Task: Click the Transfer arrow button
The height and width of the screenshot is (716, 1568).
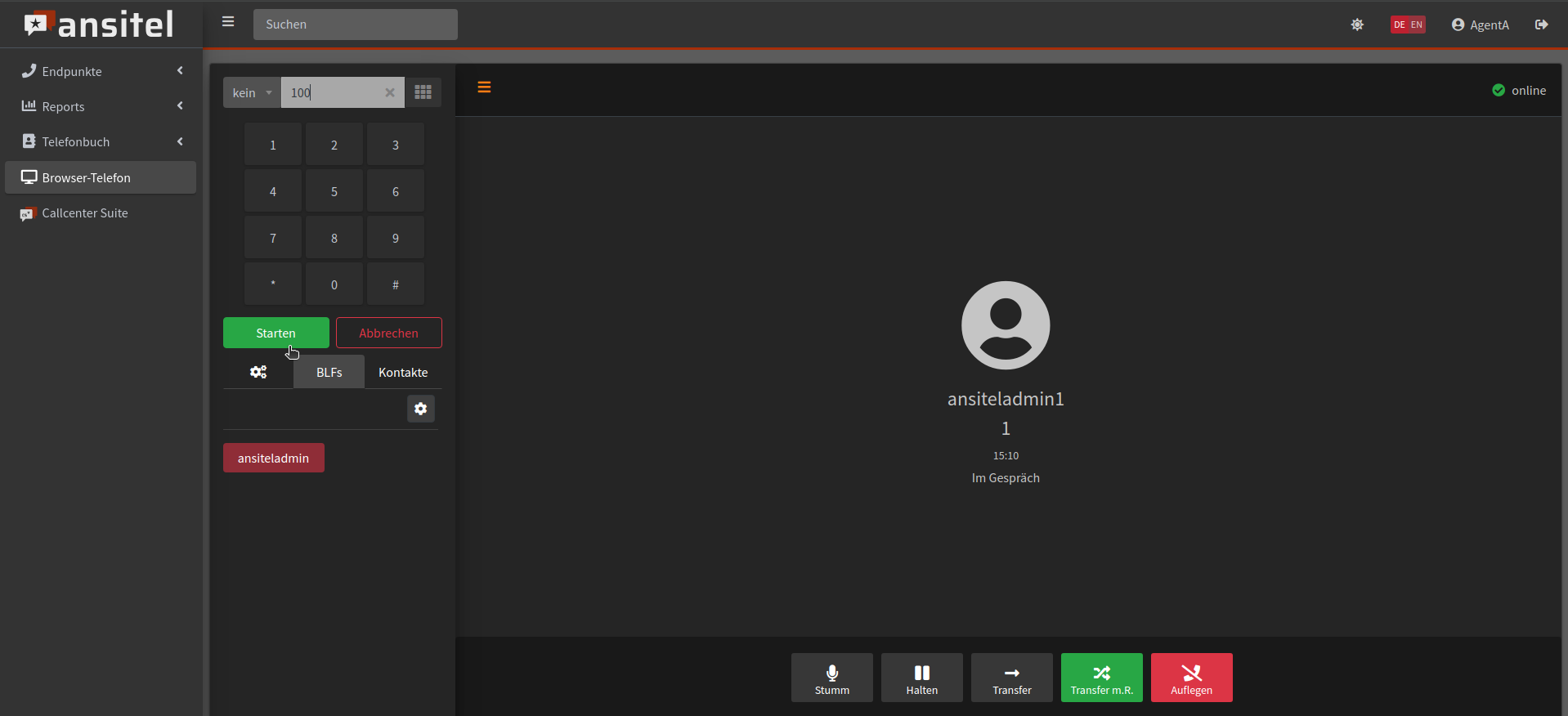Action: (x=1011, y=678)
